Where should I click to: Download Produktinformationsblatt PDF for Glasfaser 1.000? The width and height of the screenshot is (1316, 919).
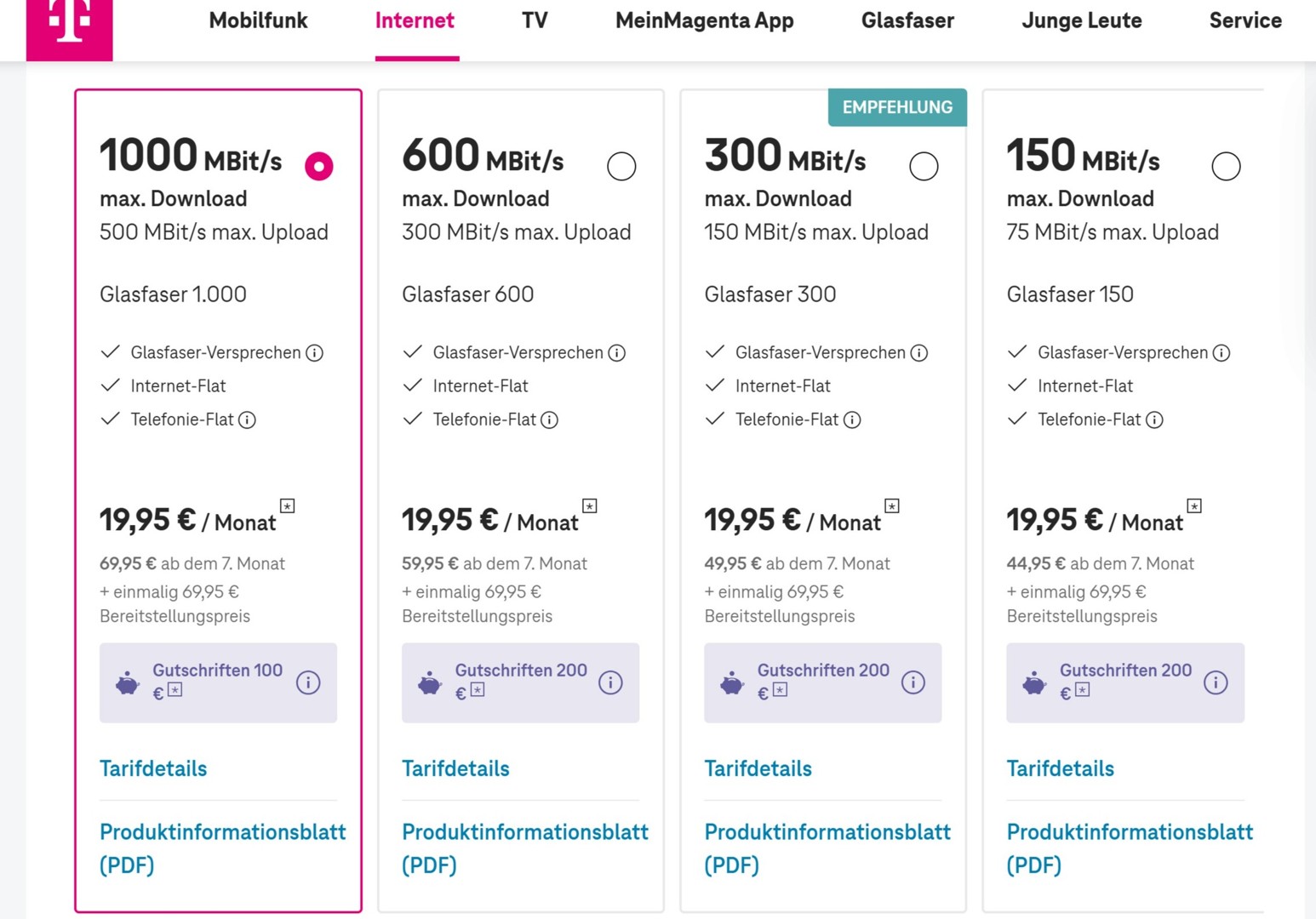[x=222, y=848]
